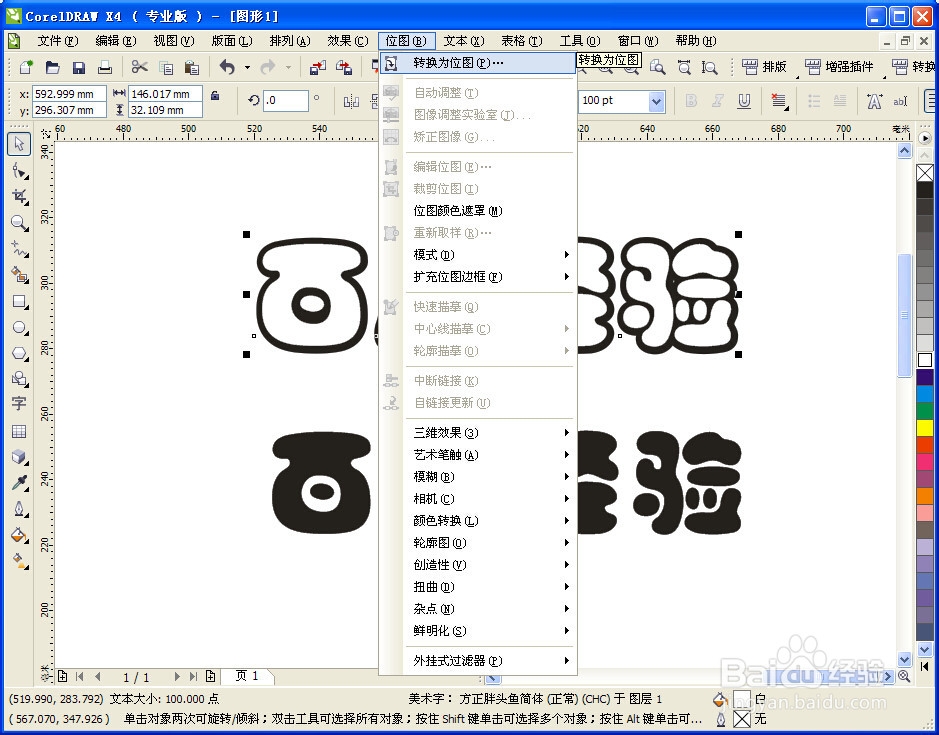
Task: Select the Smart Fill tool
Action: pos(19,275)
